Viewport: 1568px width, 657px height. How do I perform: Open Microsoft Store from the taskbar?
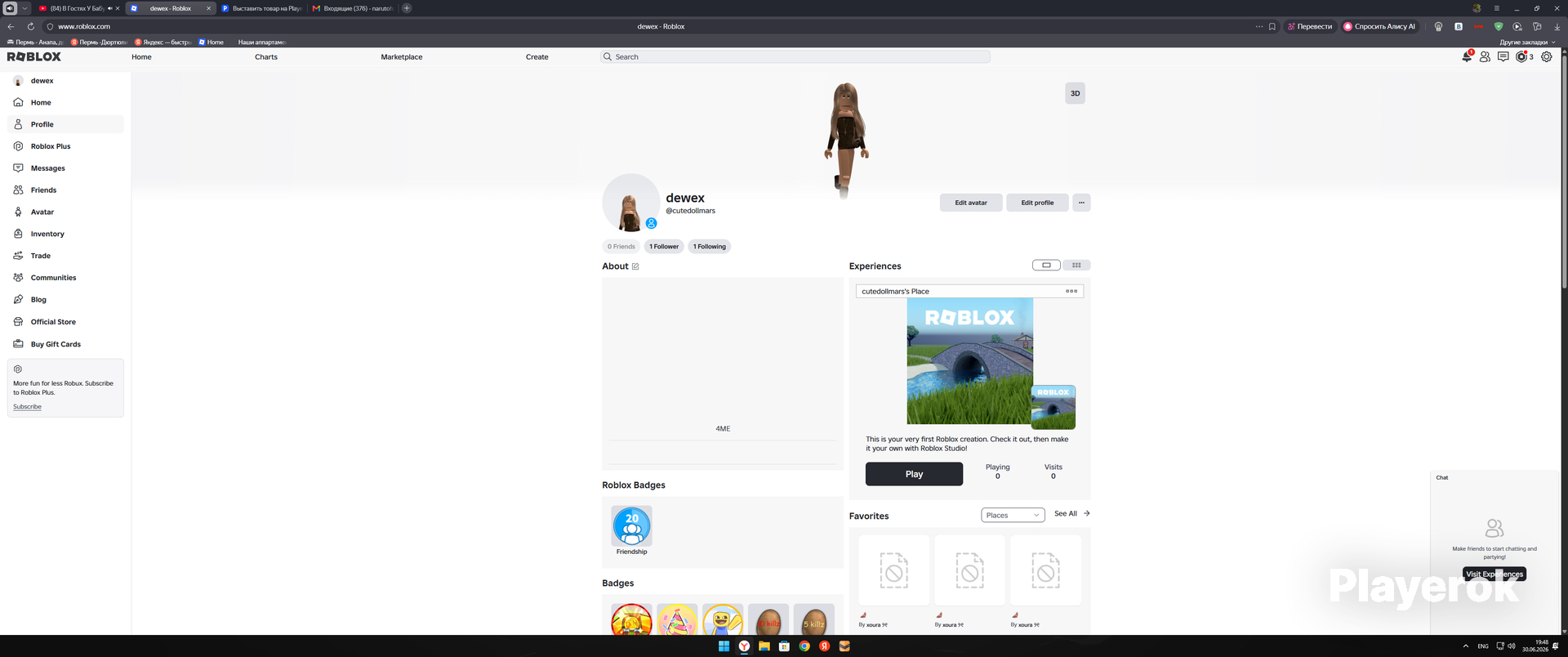point(784,646)
